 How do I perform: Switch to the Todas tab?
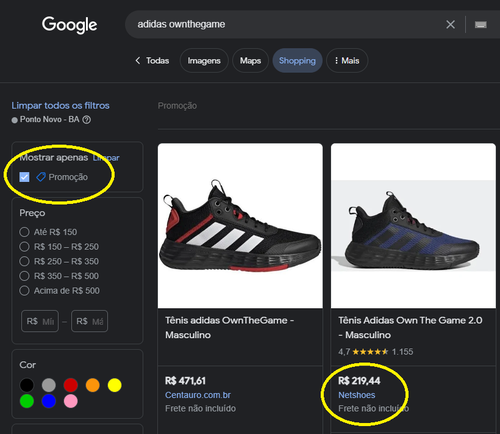(x=157, y=61)
